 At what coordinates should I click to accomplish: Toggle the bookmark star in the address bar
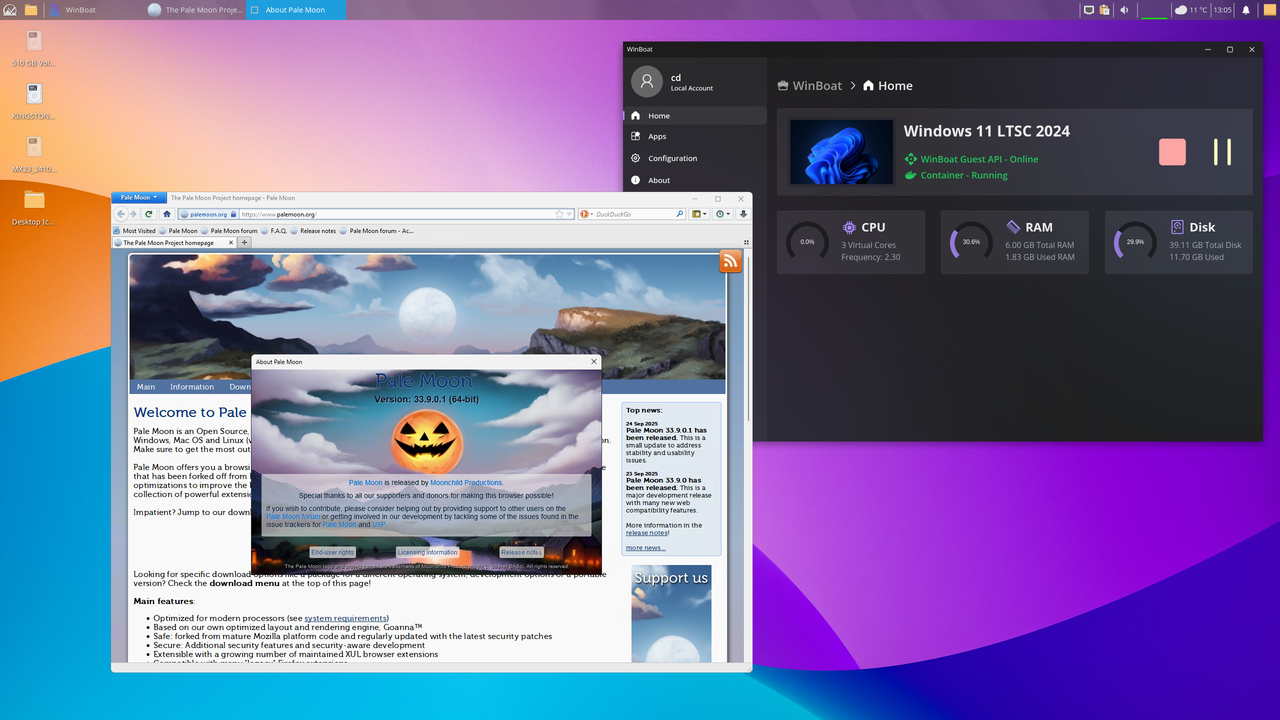[x=558, y=213]
